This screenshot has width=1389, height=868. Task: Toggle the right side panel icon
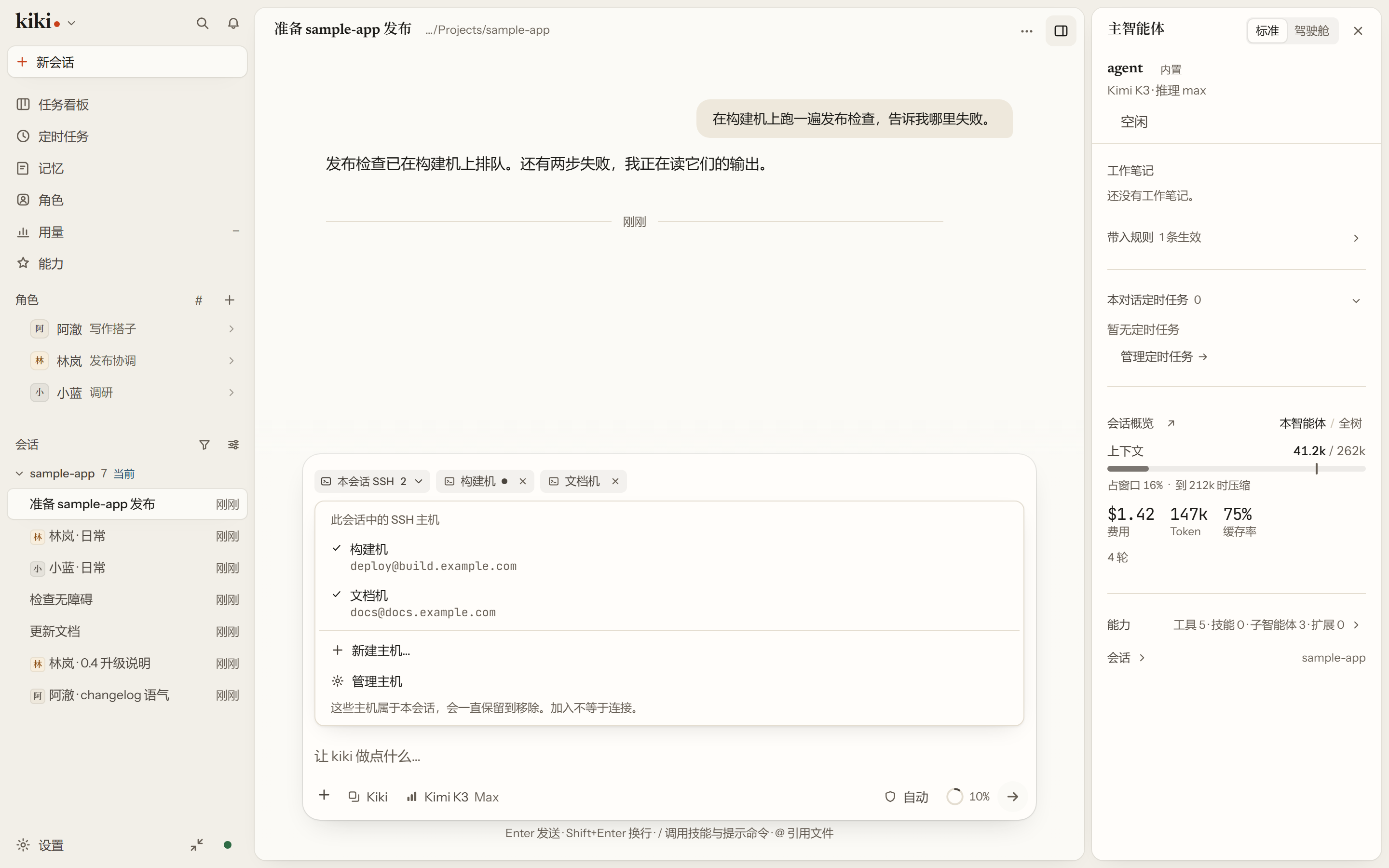(x=1061, y=31)
